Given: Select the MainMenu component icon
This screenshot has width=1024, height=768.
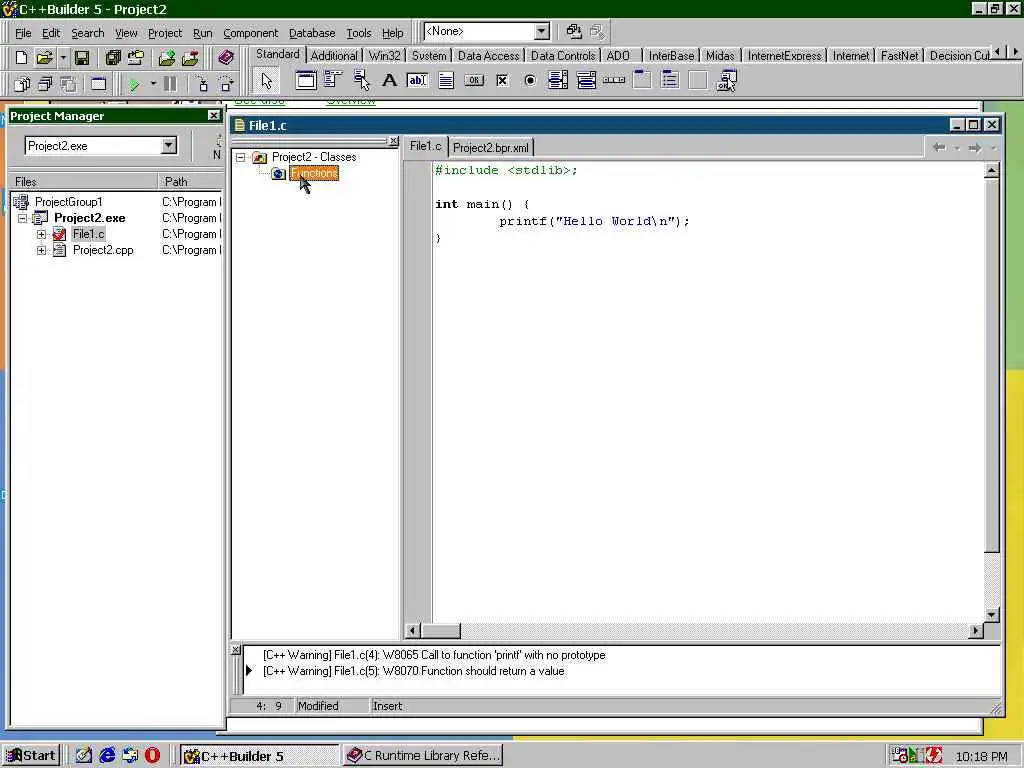Looking at the screenshot, I should pos(333,80).
